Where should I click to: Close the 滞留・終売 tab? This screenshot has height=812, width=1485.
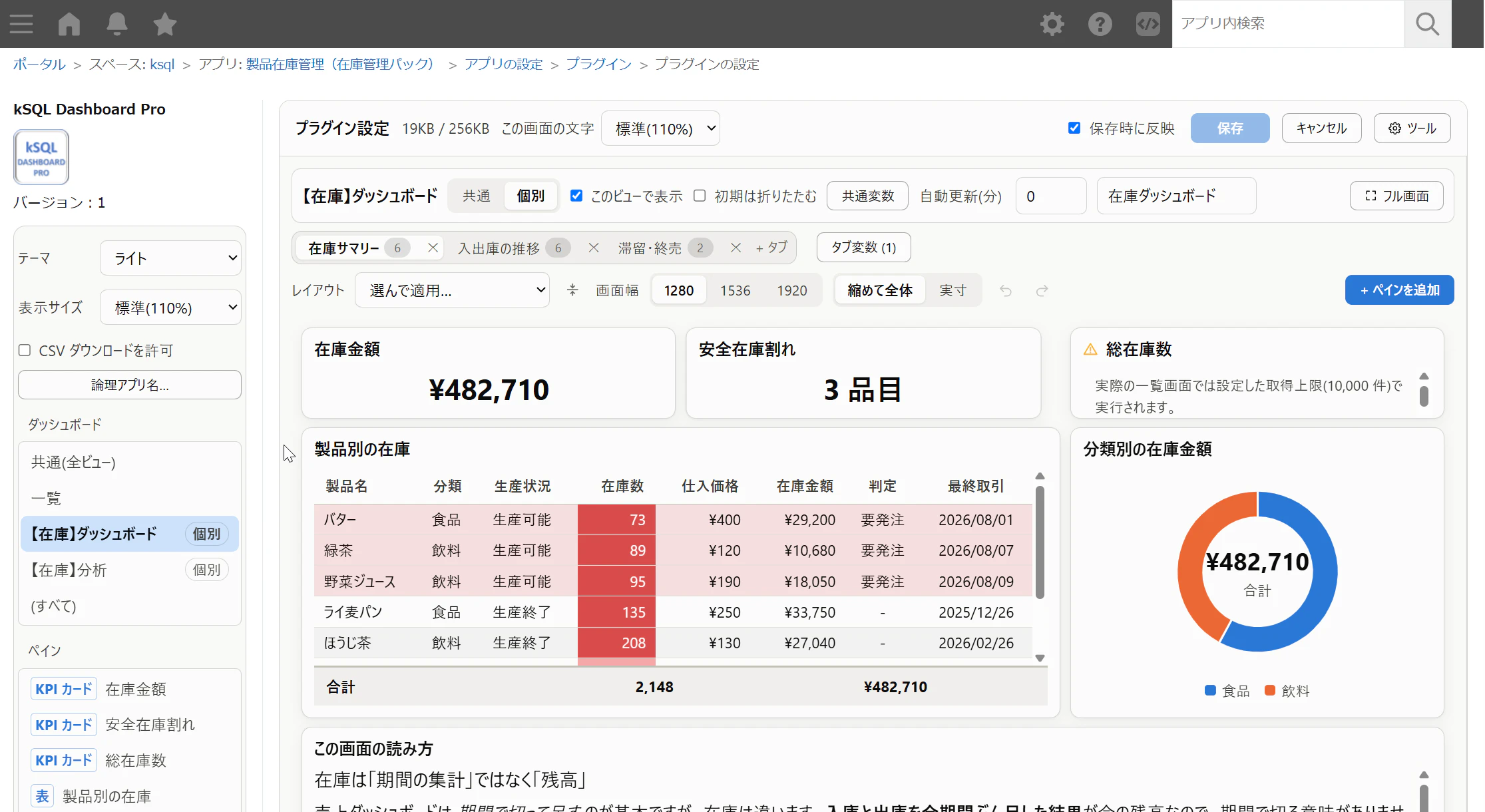coord(736,248)
